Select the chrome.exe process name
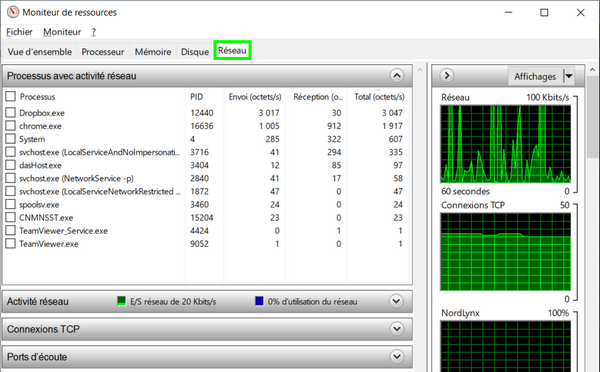Screen dimensions: 600x372 point(40,126)
